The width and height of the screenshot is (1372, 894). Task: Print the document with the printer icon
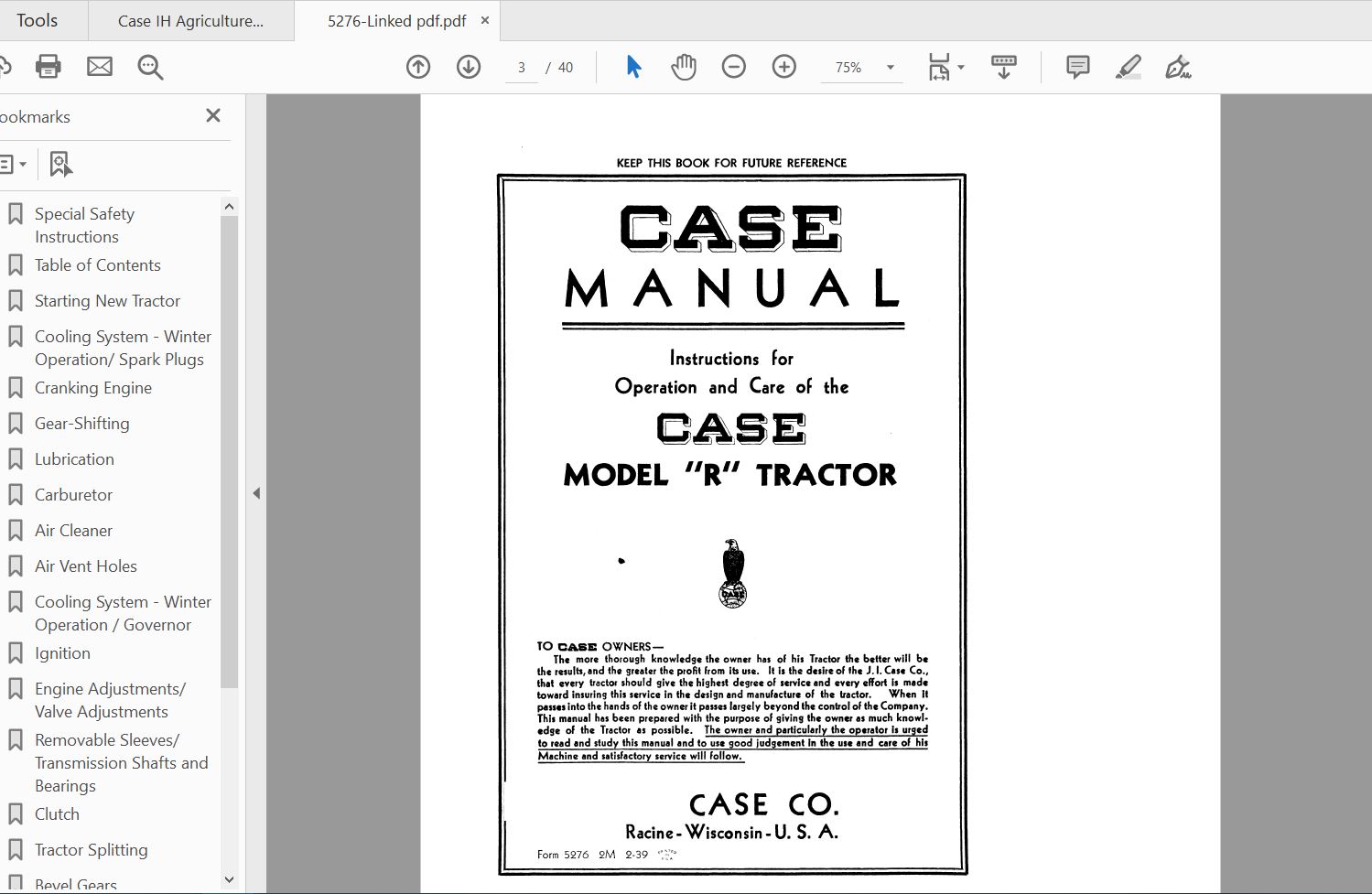point(48,67)
